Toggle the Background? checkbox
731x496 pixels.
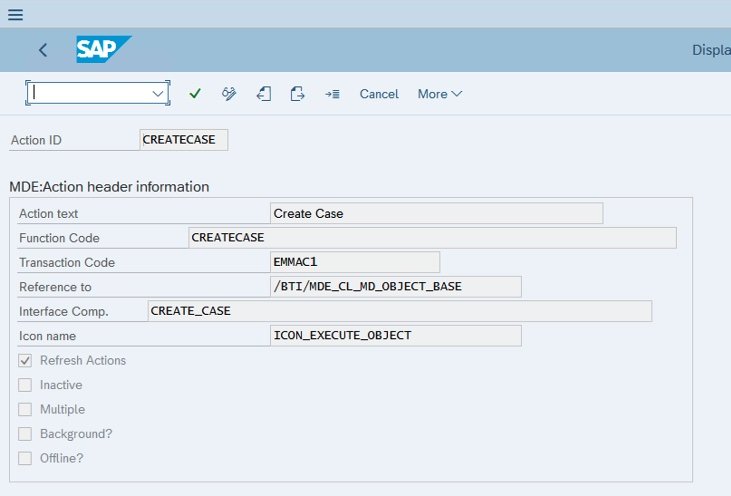coord(25,434)
